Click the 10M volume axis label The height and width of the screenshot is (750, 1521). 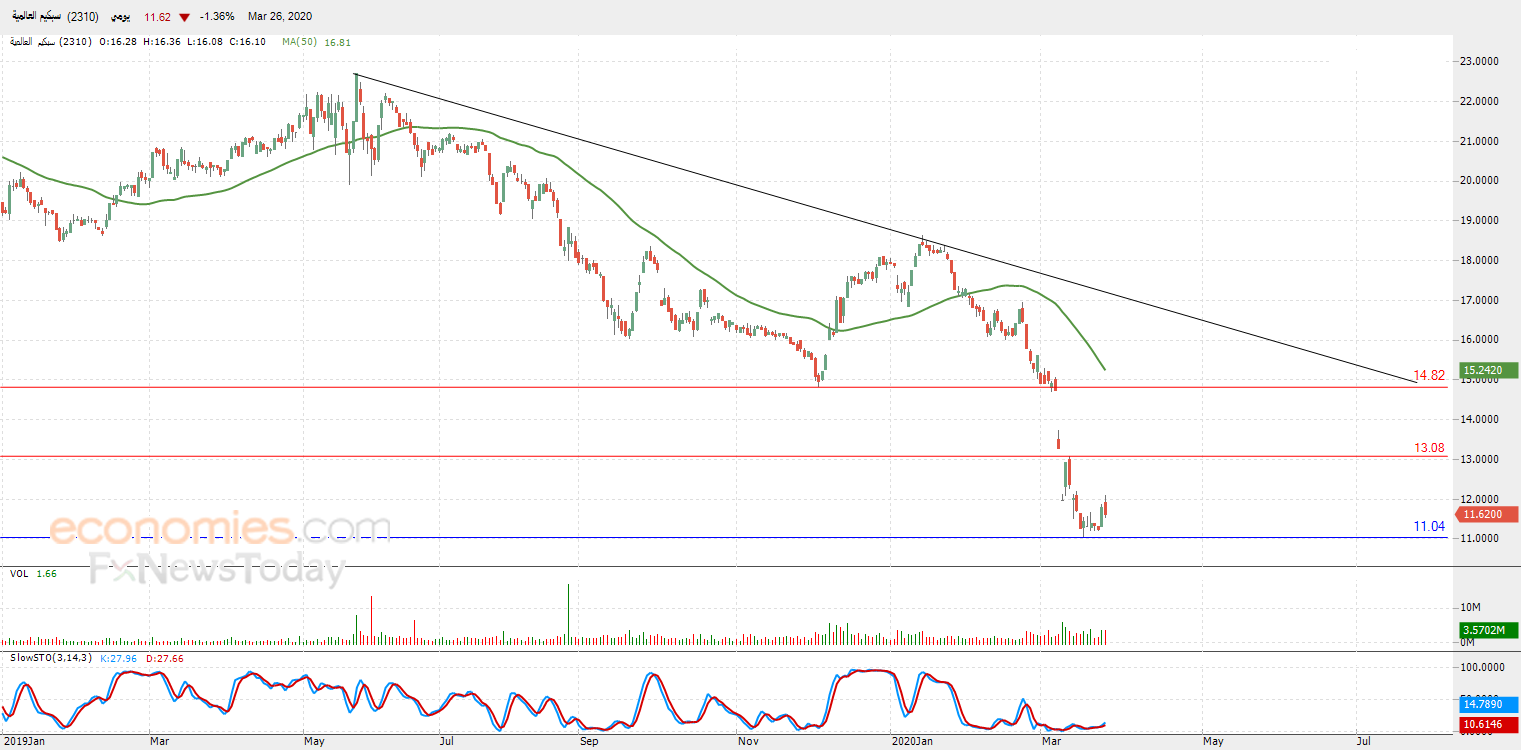tap(1471, 608)
